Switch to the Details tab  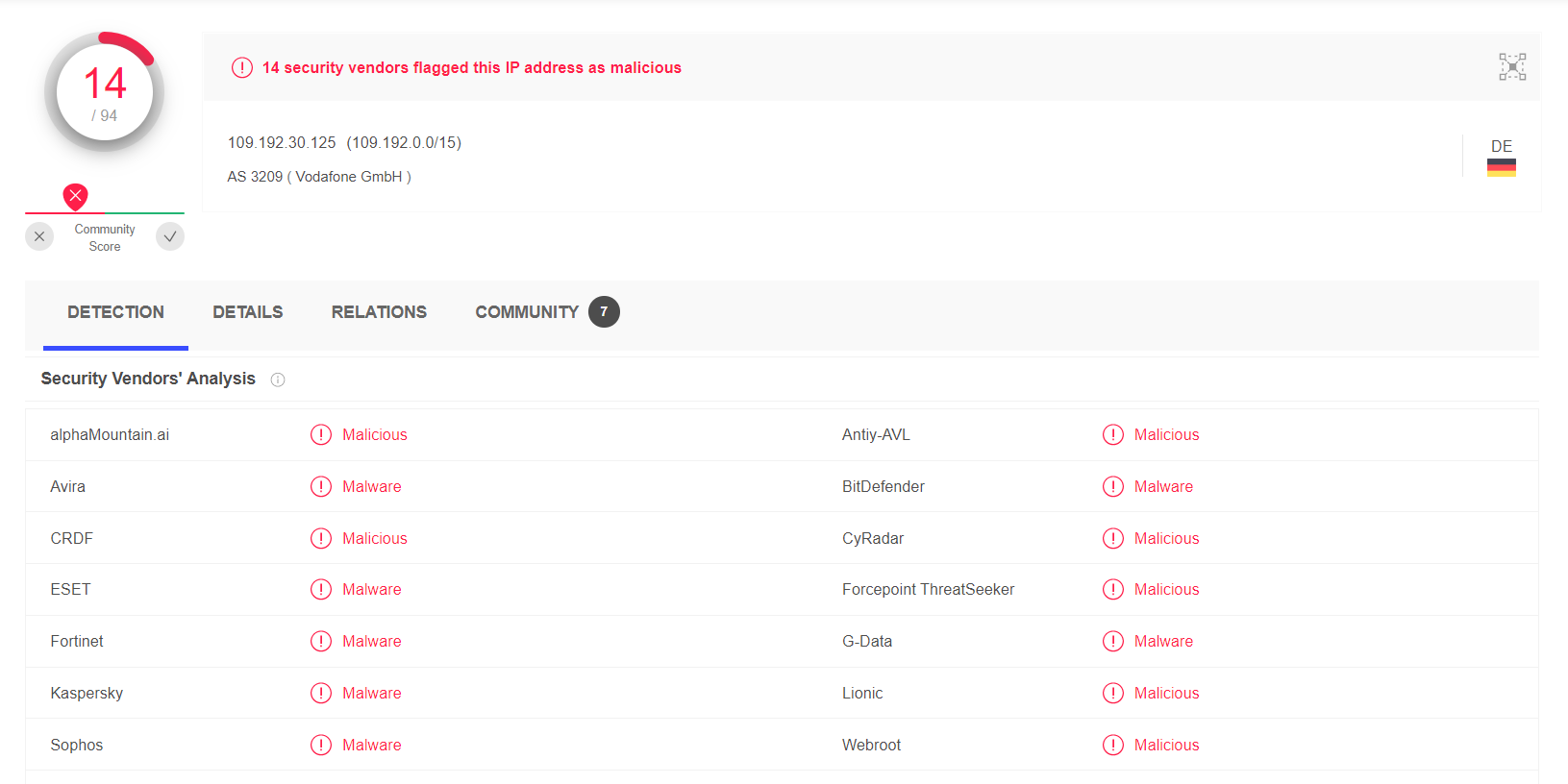click(x=247, y=312)
